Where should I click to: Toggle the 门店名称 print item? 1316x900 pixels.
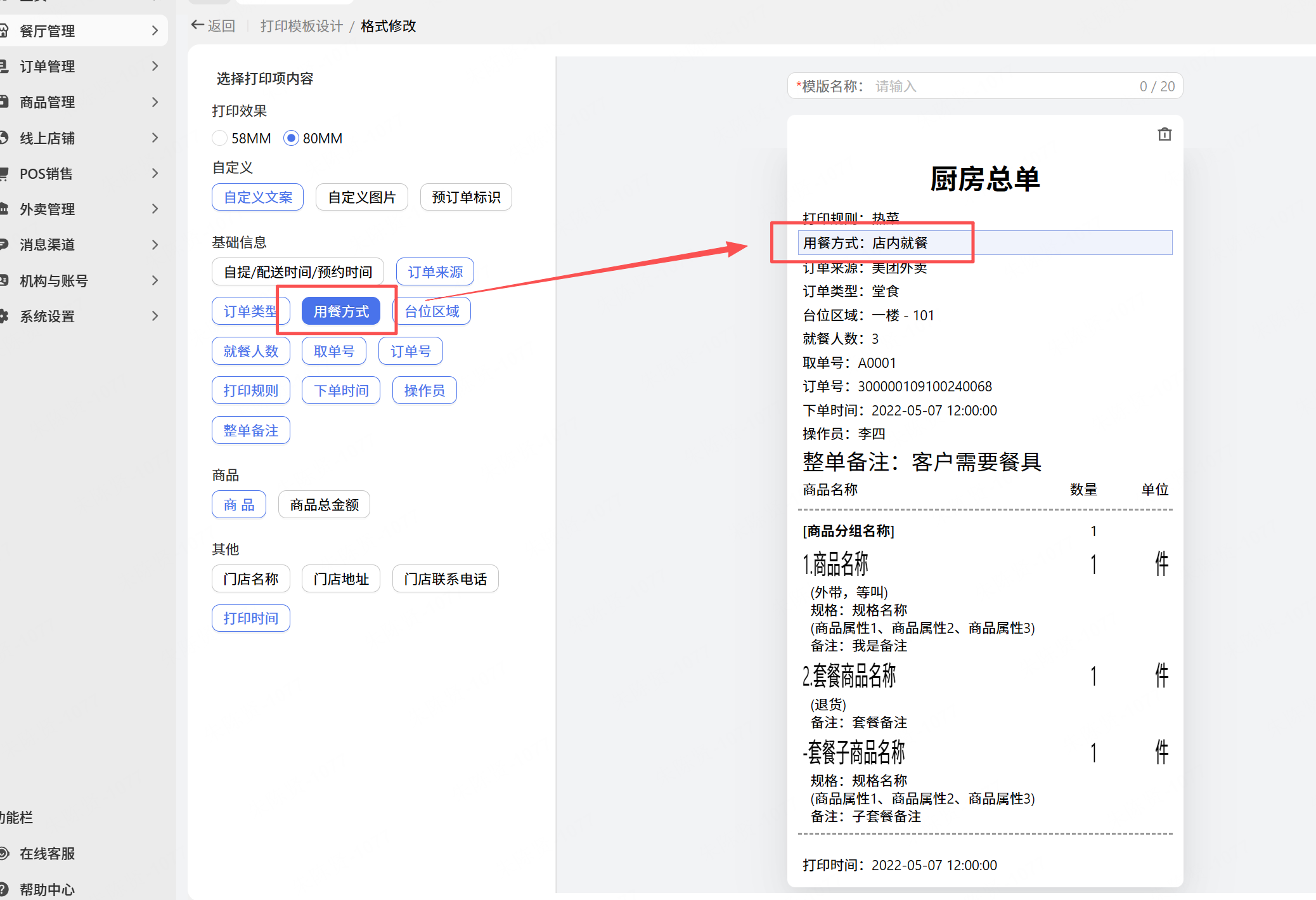pyautogui.click(x=250, y=579)
